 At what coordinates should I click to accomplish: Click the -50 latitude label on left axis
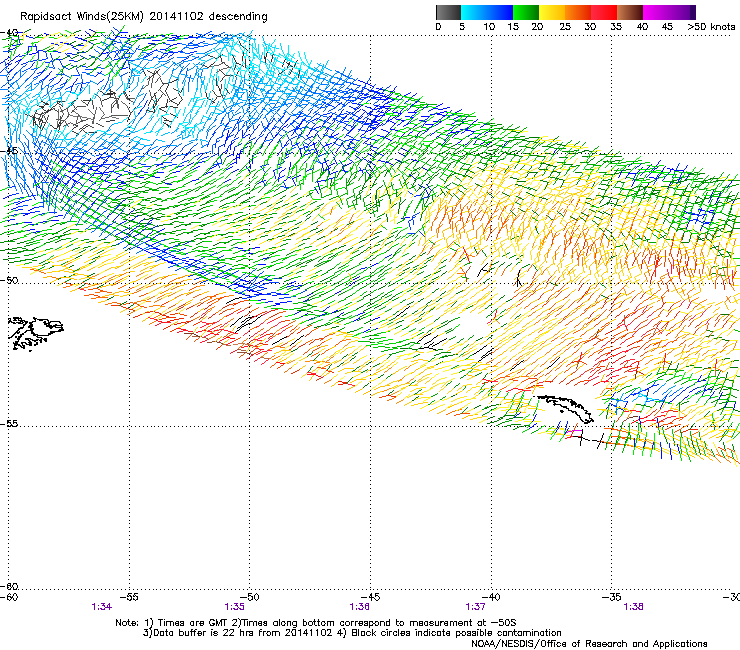9,280
